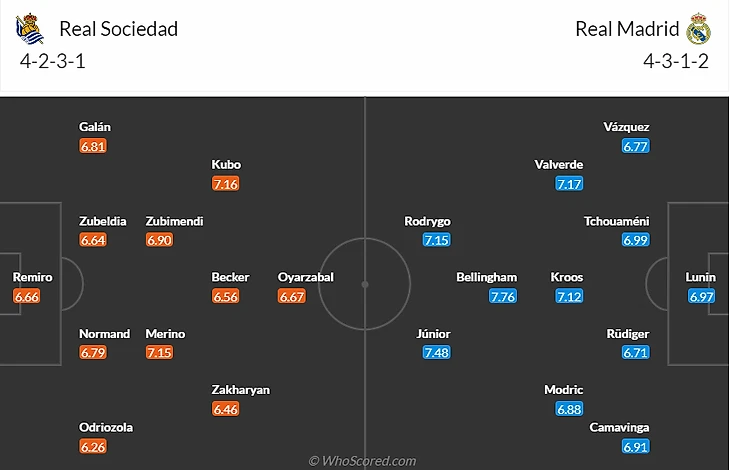Click the 4-3-1-2 formation label
The width and height of the screenshot is (730, 470).
click(x=676, y=61)
